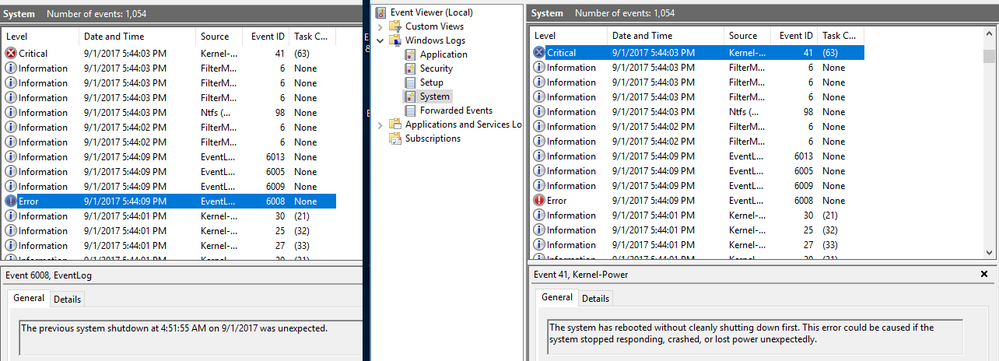The image size is (999, 361).
Task: Select event 6013 row in right window
Action: point(697,156)
